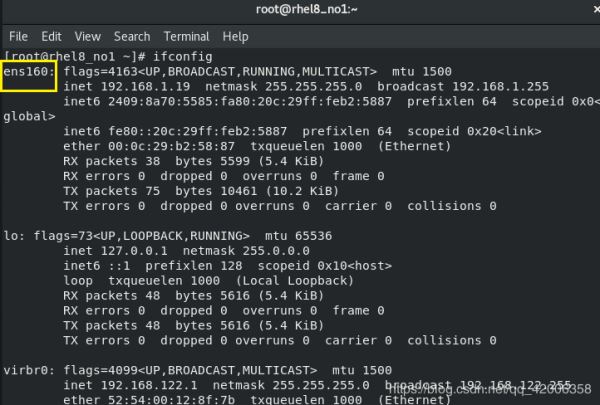Open the Edit menu
Screen dimensions: 600x405
[51, 37]
